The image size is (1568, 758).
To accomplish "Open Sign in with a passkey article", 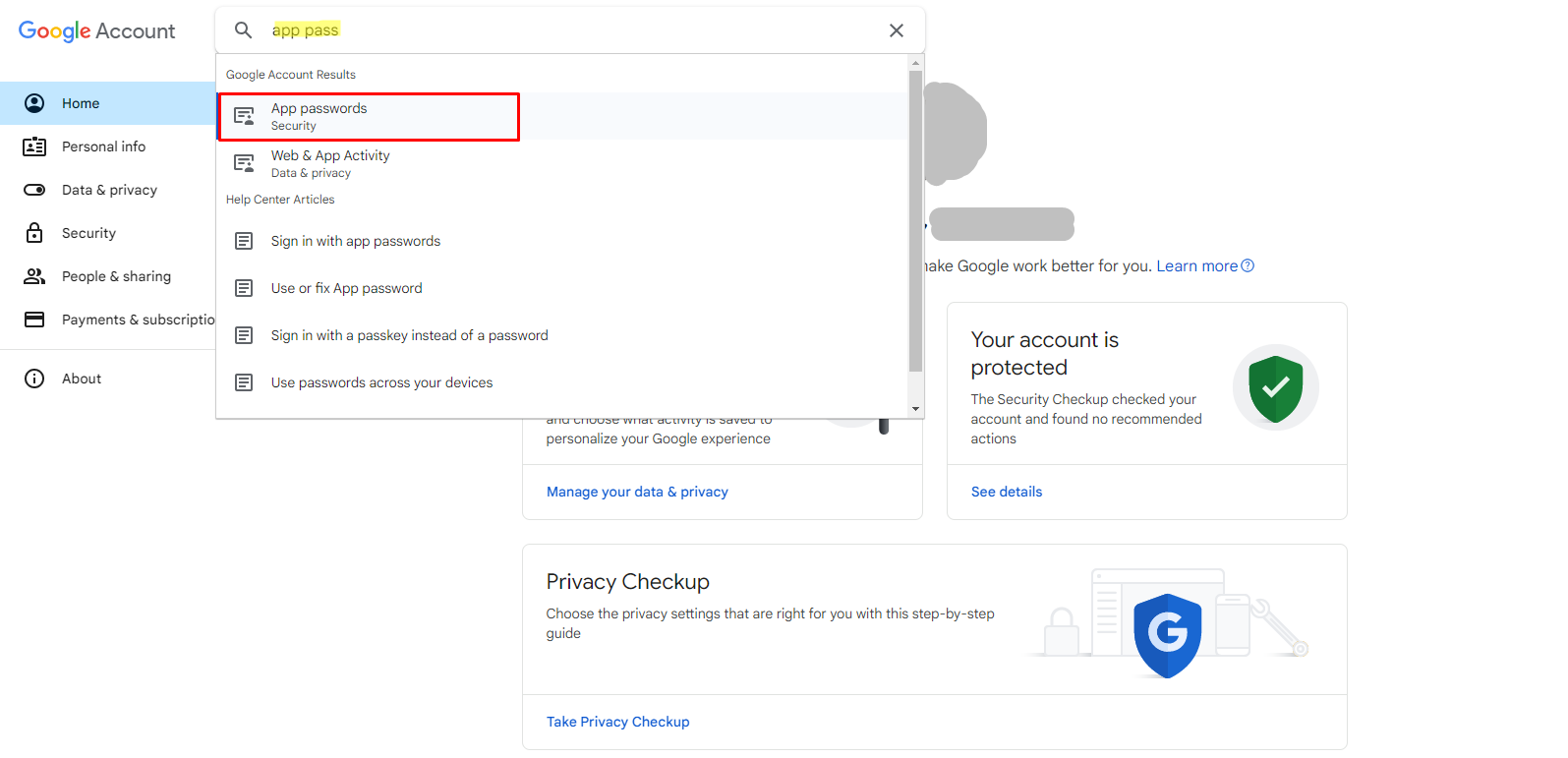I will coord(562,335).
